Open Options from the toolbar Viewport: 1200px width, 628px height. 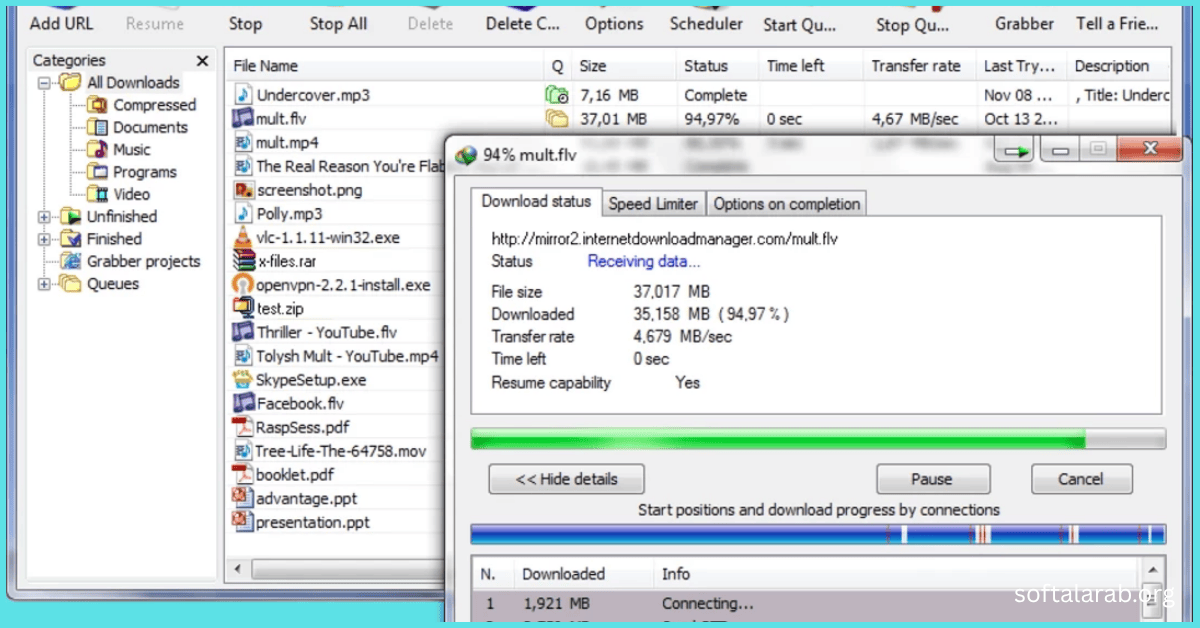click(614, 23)
